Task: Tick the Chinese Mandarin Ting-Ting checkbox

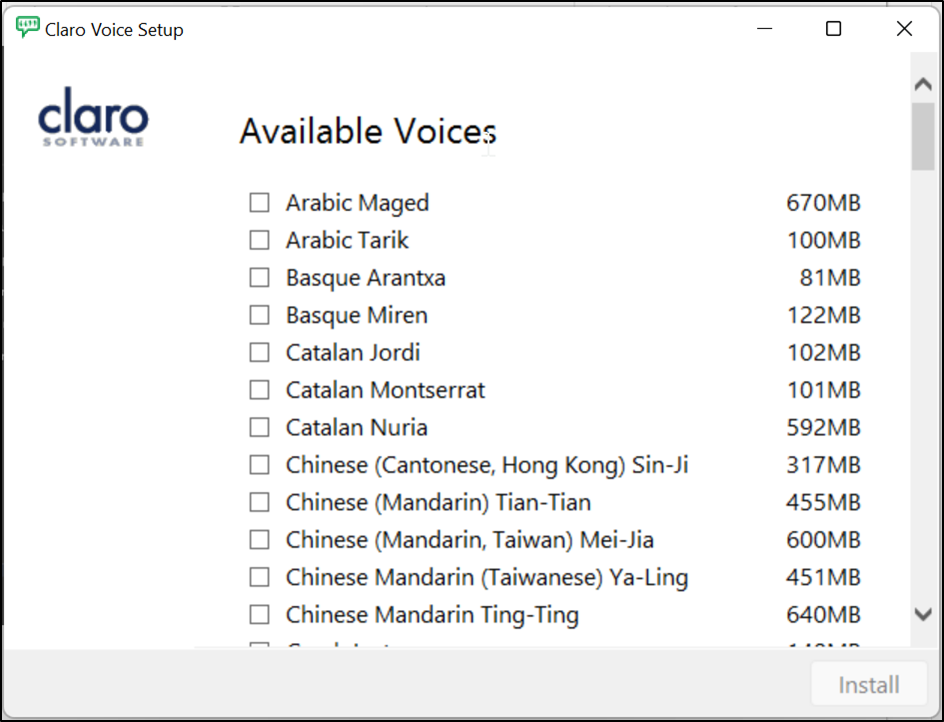Action: pos(260,615)
